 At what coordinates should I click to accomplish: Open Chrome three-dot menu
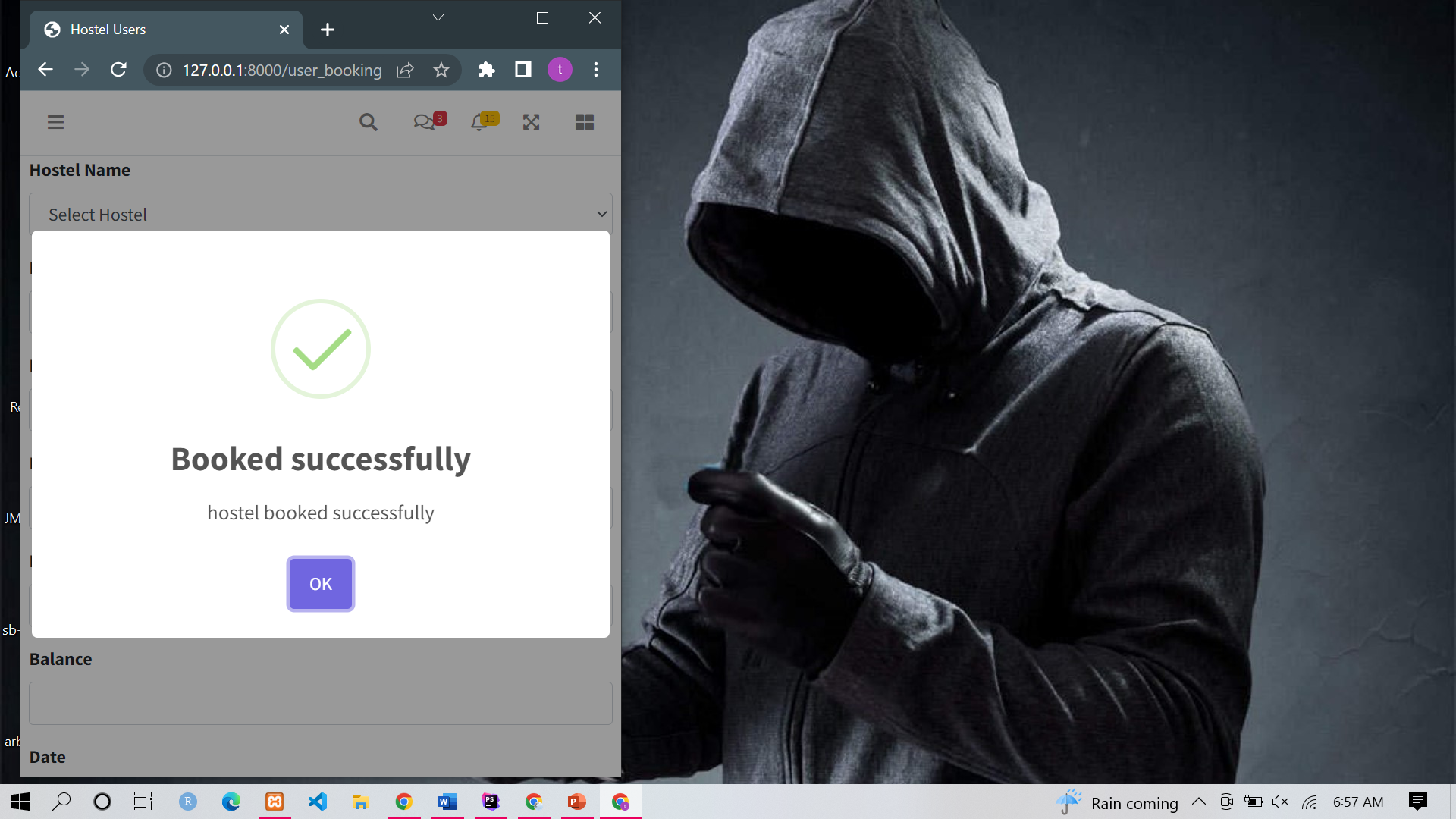click(x=596, y=70)
